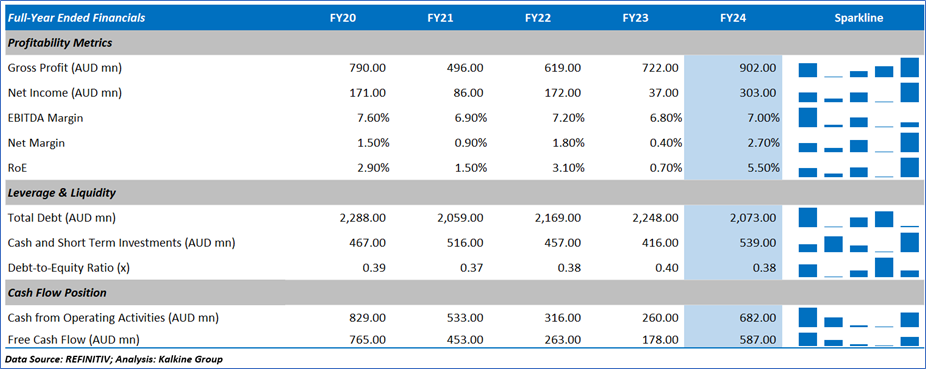The height and width of the screenshot is (369, 926).
Task: Select the Leverage & Liquidity section row
Action: [x=462, y=192]
